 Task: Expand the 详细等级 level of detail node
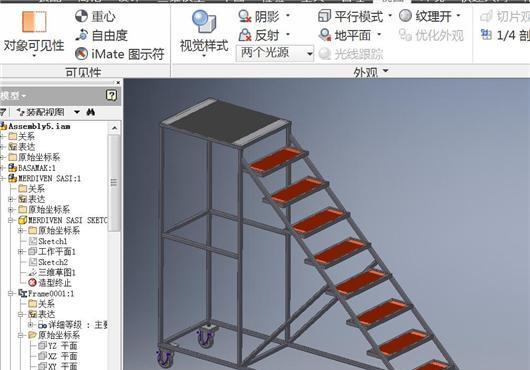tap(31, 325)
